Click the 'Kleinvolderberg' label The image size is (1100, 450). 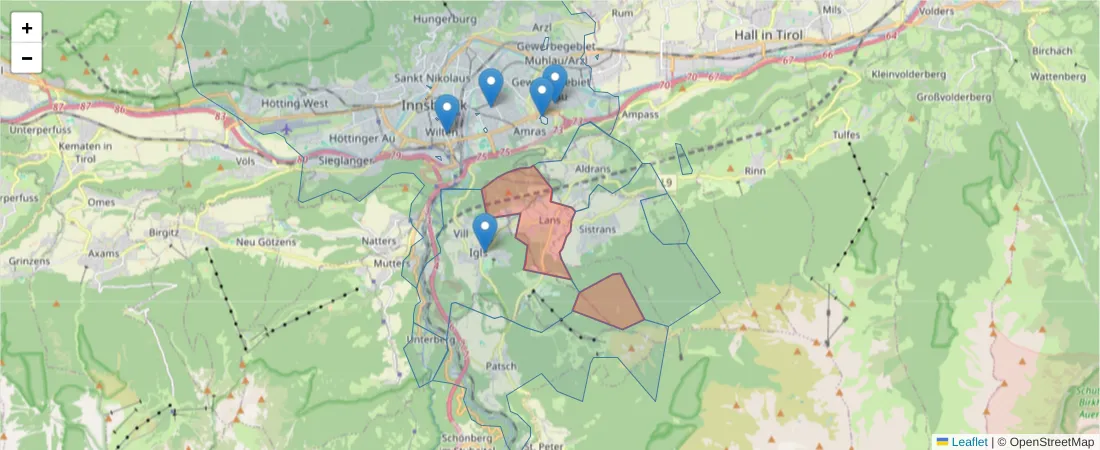click(908, 74)
